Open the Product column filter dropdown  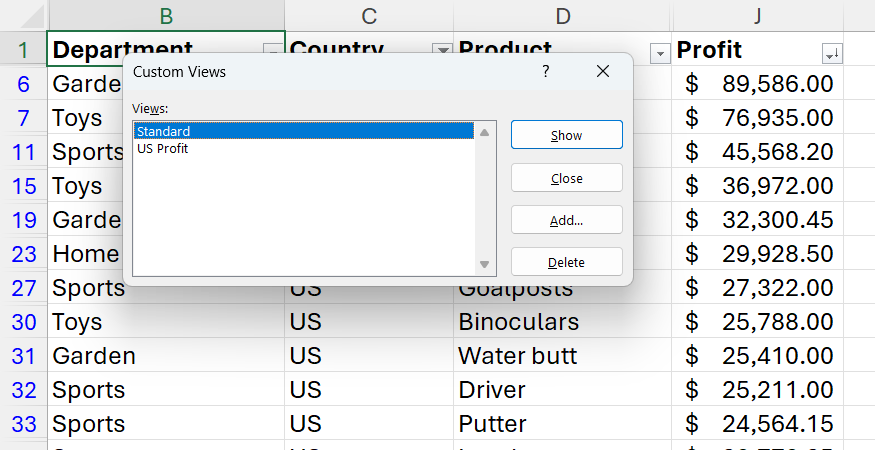pos(660,54)
